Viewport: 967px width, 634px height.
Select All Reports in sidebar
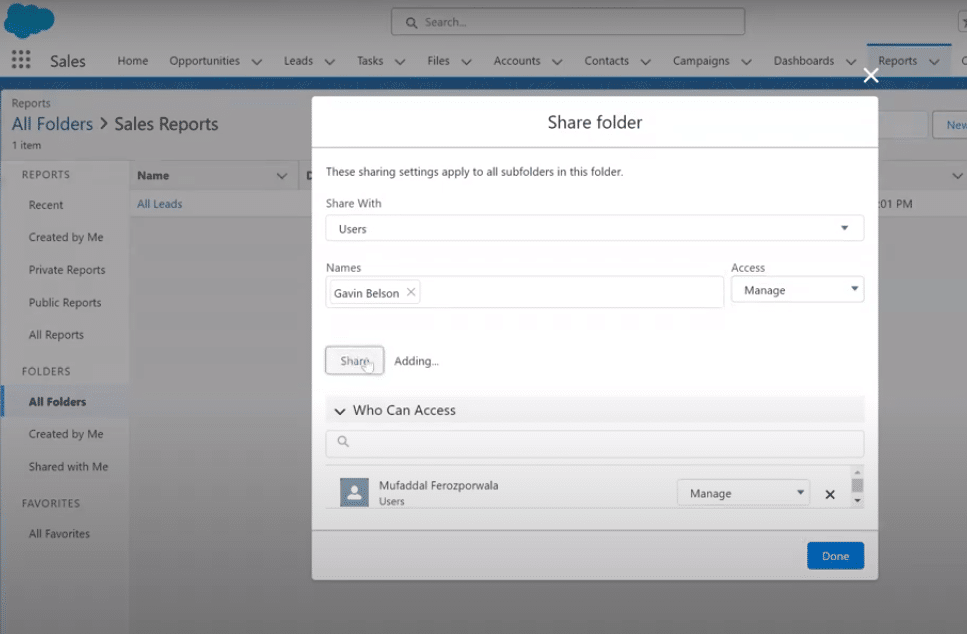pos(56,335)
